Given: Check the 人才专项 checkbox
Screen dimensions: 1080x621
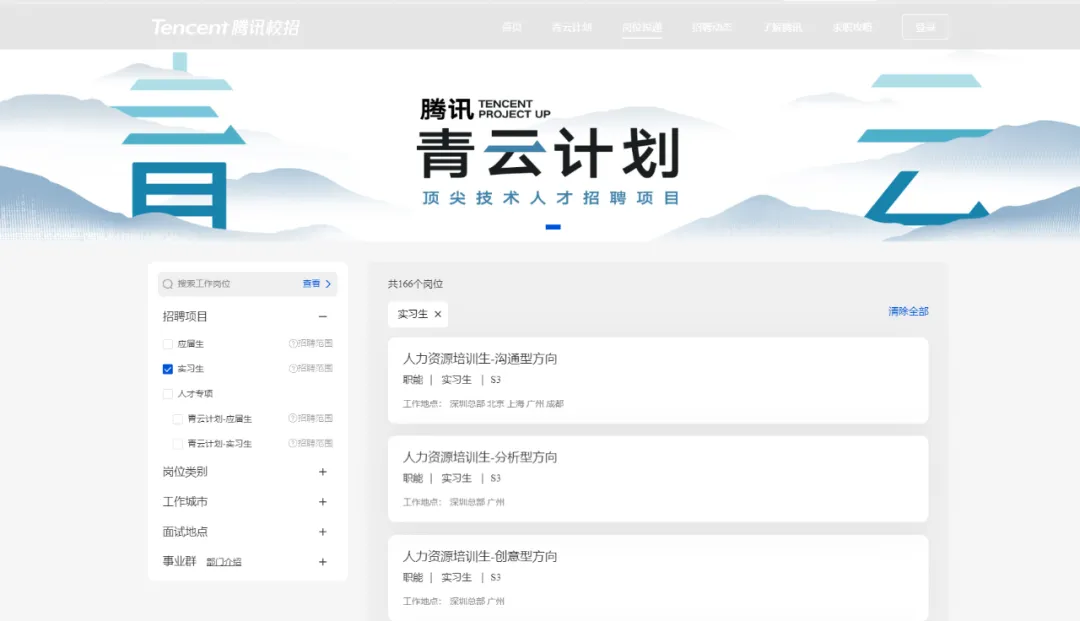Looking at the screenshot, I should pos(167,394).
